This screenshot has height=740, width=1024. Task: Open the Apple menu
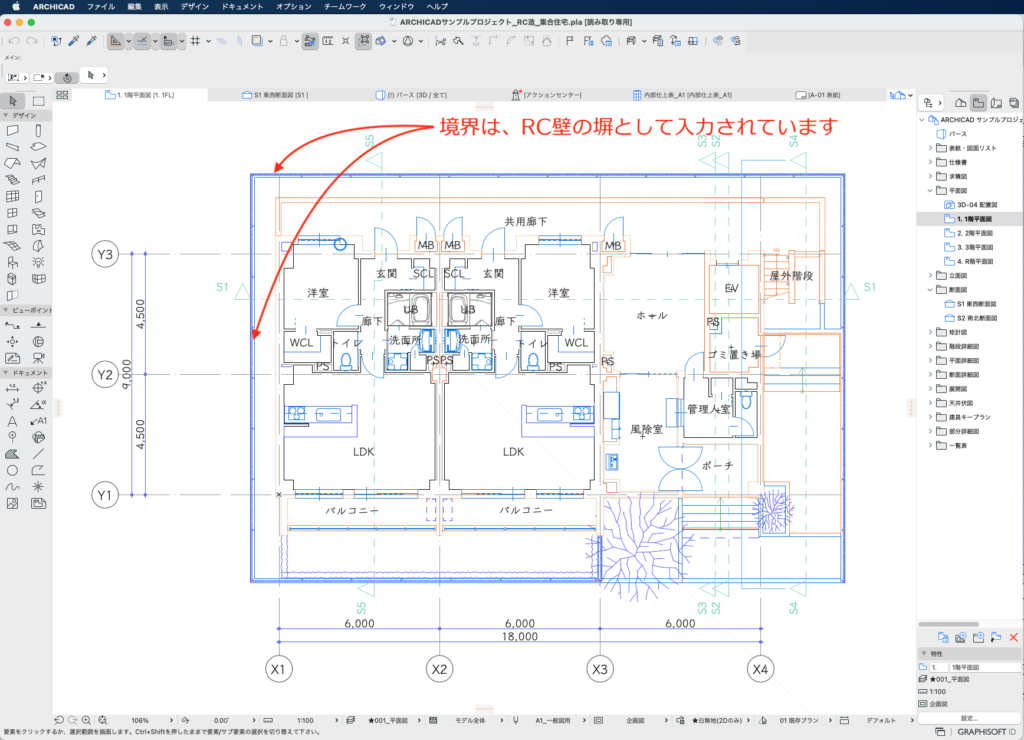coord(16,7)
